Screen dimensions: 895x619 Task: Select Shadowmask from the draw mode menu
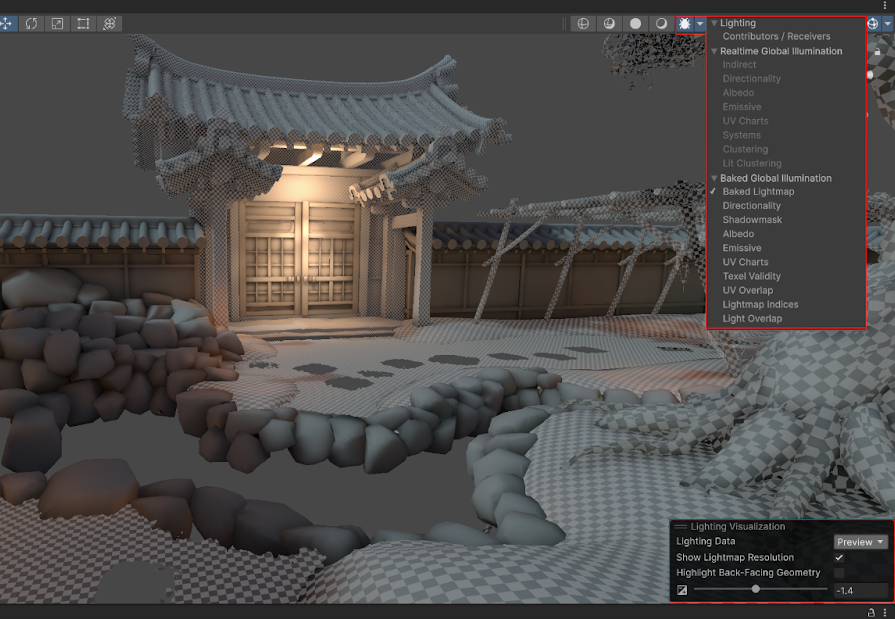pos(752,220)
